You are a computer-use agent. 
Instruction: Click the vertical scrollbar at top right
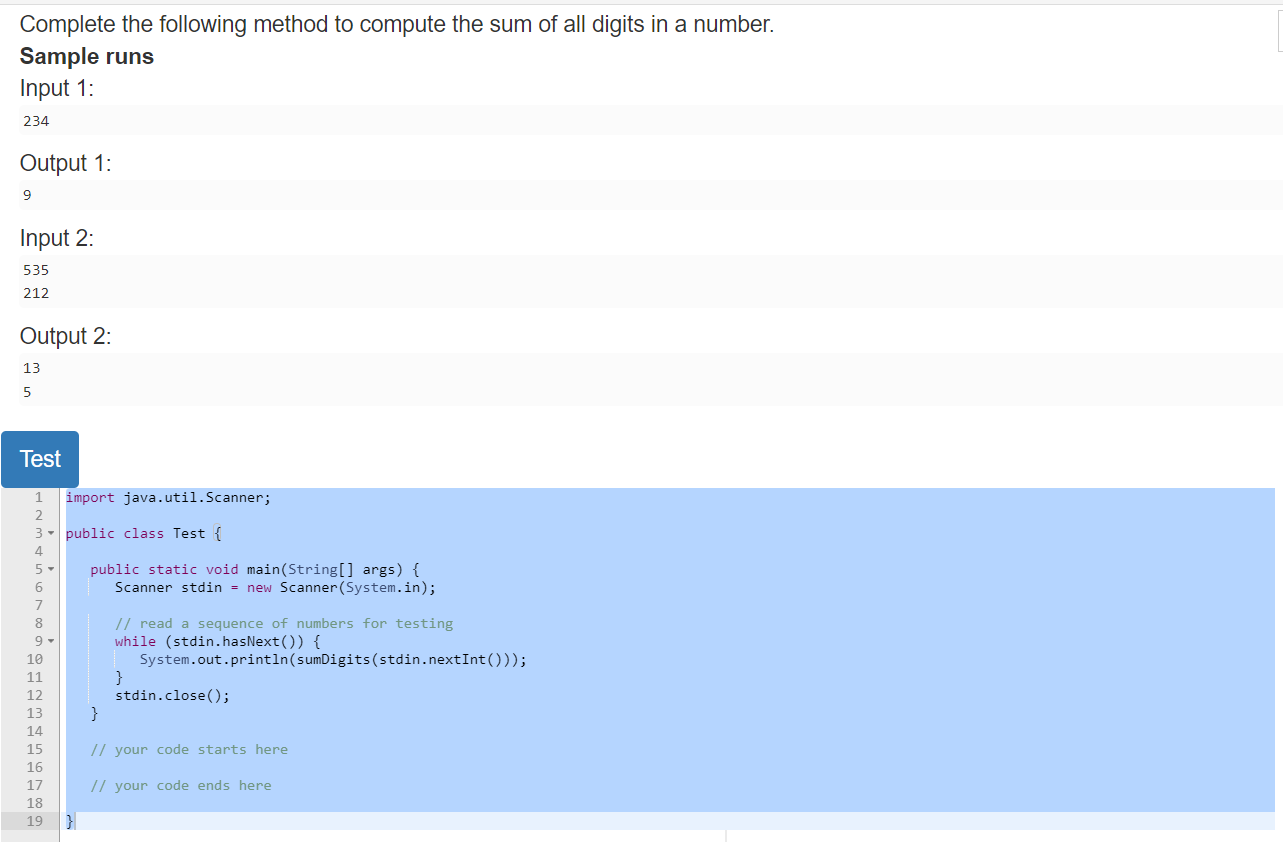tap(1278, 30)
